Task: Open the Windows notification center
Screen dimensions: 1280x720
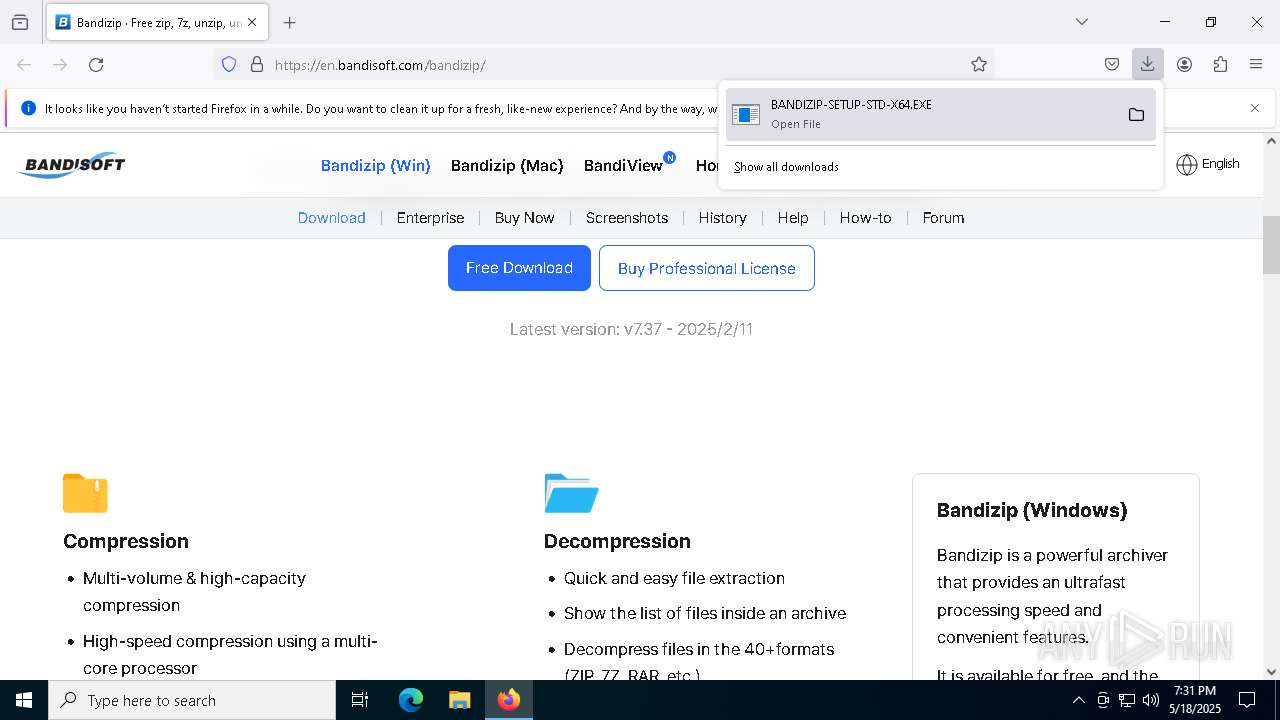Action: [x=1247, y=700]
